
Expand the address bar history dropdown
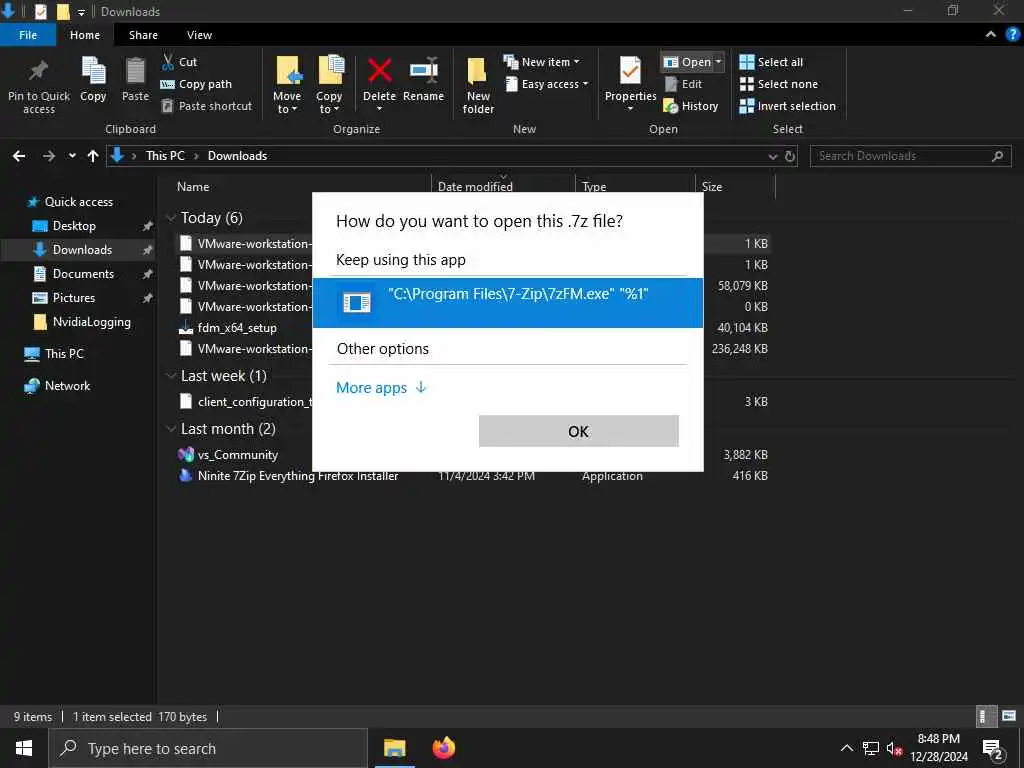(x=773, y=156)
